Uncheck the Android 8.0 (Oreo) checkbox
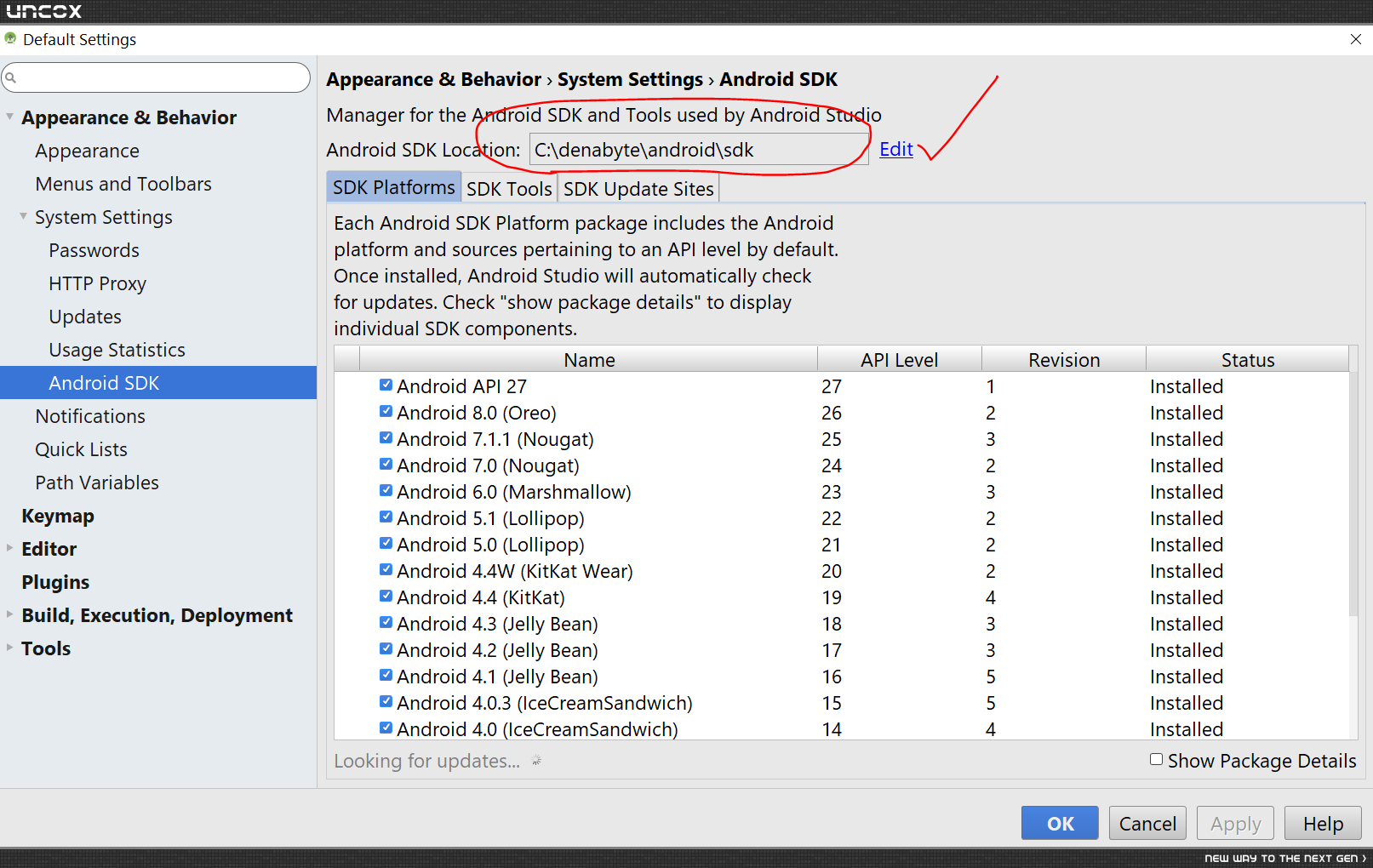The image size is (1373, 868). pos(386,411)
